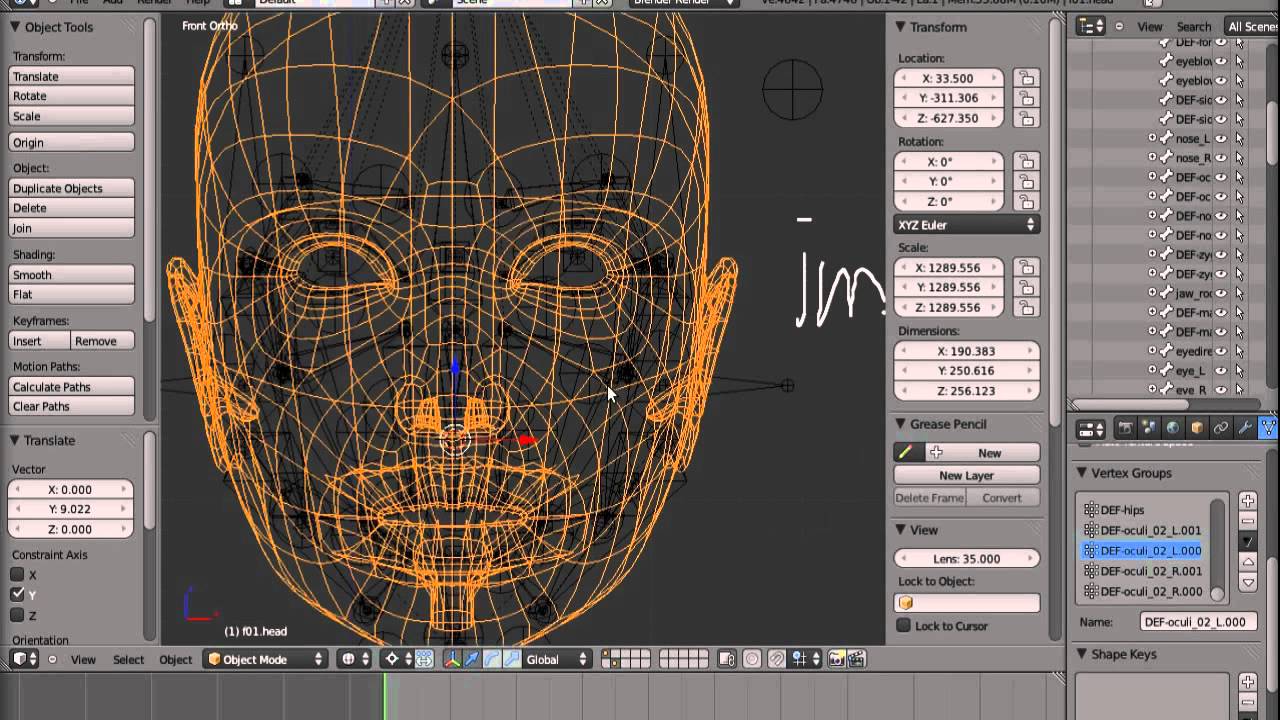The height and width of the screenshot is (720, 1280).
Task: Lock the X location with its padlock icon
Action: point(1025,78)
